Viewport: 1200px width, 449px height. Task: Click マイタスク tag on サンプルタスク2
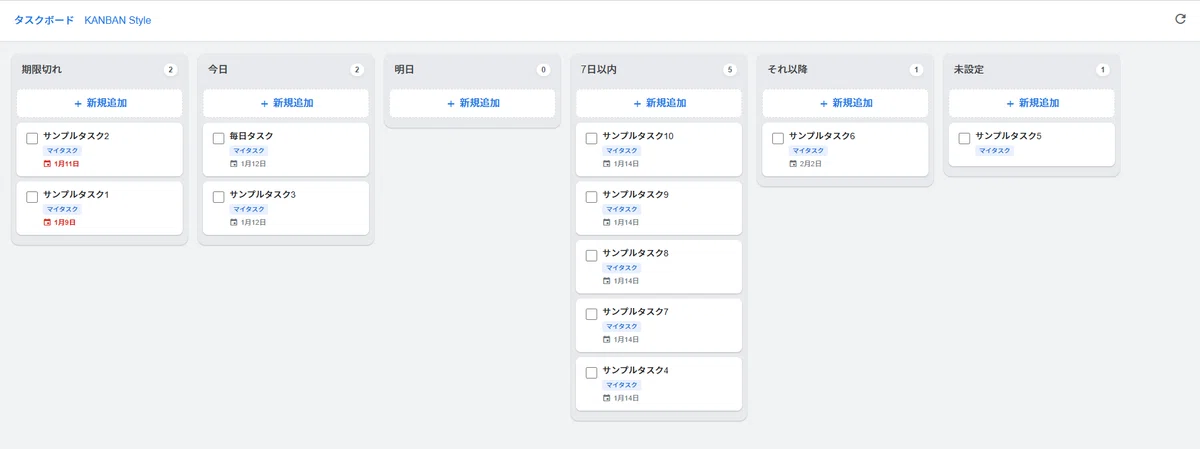62,150
